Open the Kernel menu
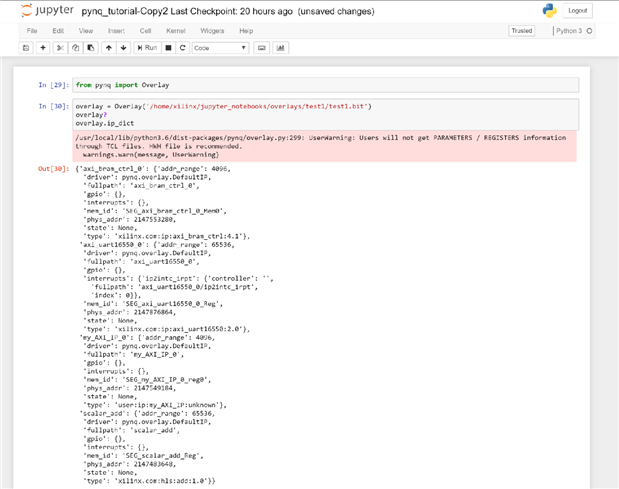Screen dimensions: 619x489 click(x=175, y=31)
